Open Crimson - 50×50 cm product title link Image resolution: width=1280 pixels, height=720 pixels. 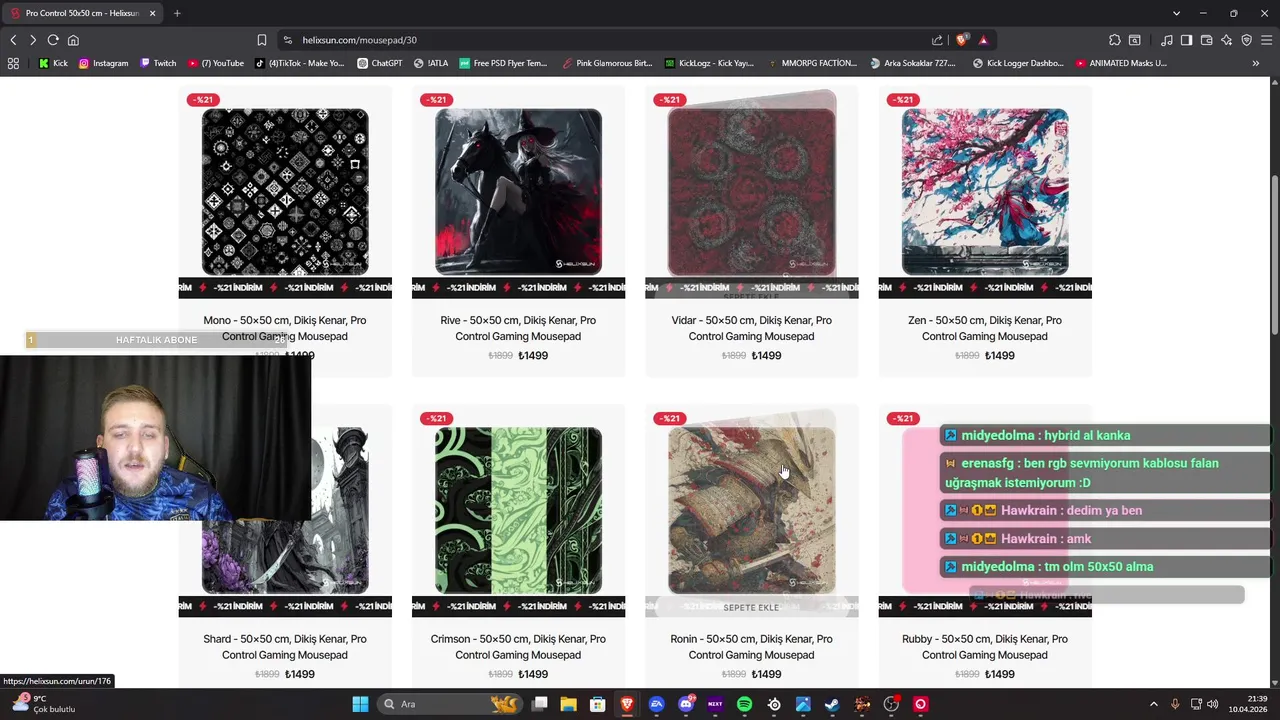(x=518, y=647)
